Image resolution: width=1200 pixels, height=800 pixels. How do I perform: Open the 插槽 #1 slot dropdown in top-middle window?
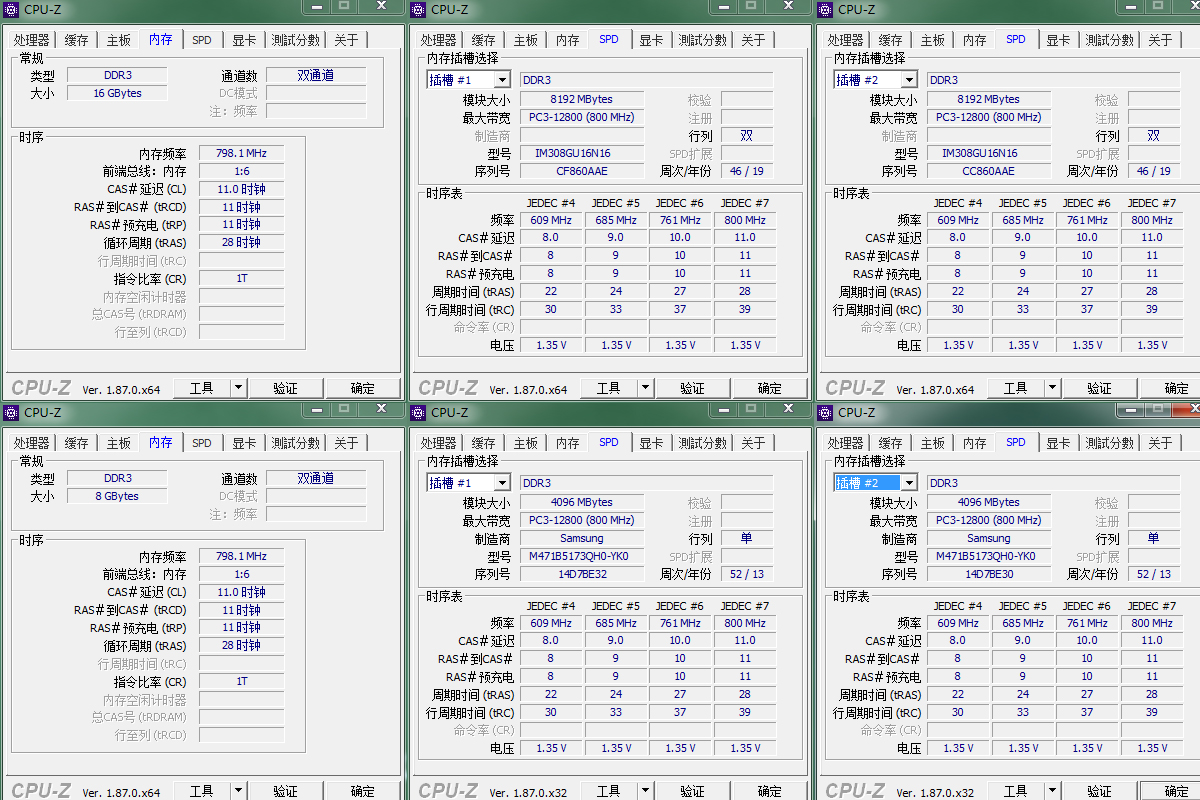coord(468,79)
